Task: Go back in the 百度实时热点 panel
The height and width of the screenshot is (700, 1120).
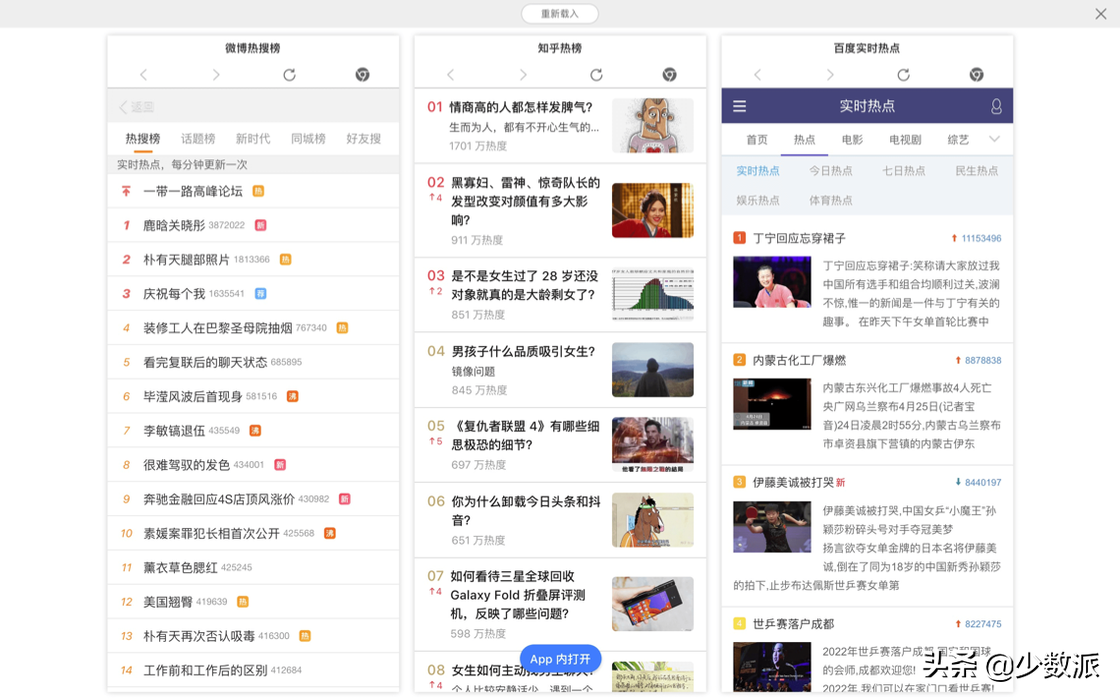Action: 757,74
